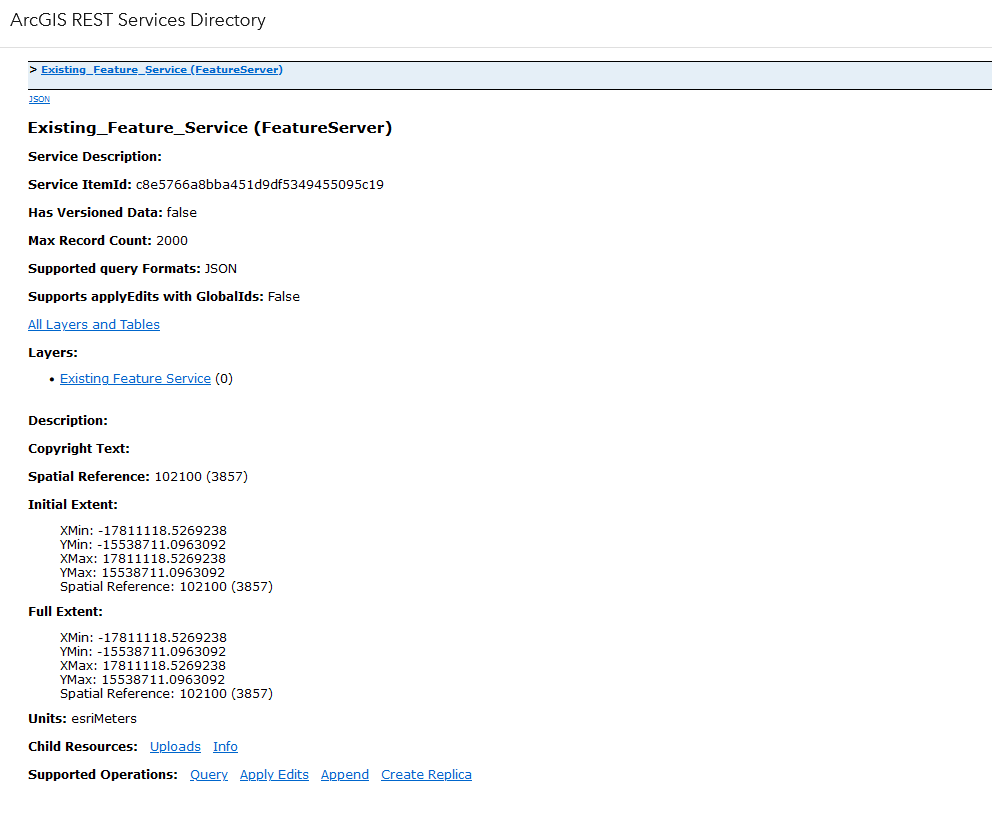Begin editing with Apply Edits
992x827 pixels.
tap(273, 774)
